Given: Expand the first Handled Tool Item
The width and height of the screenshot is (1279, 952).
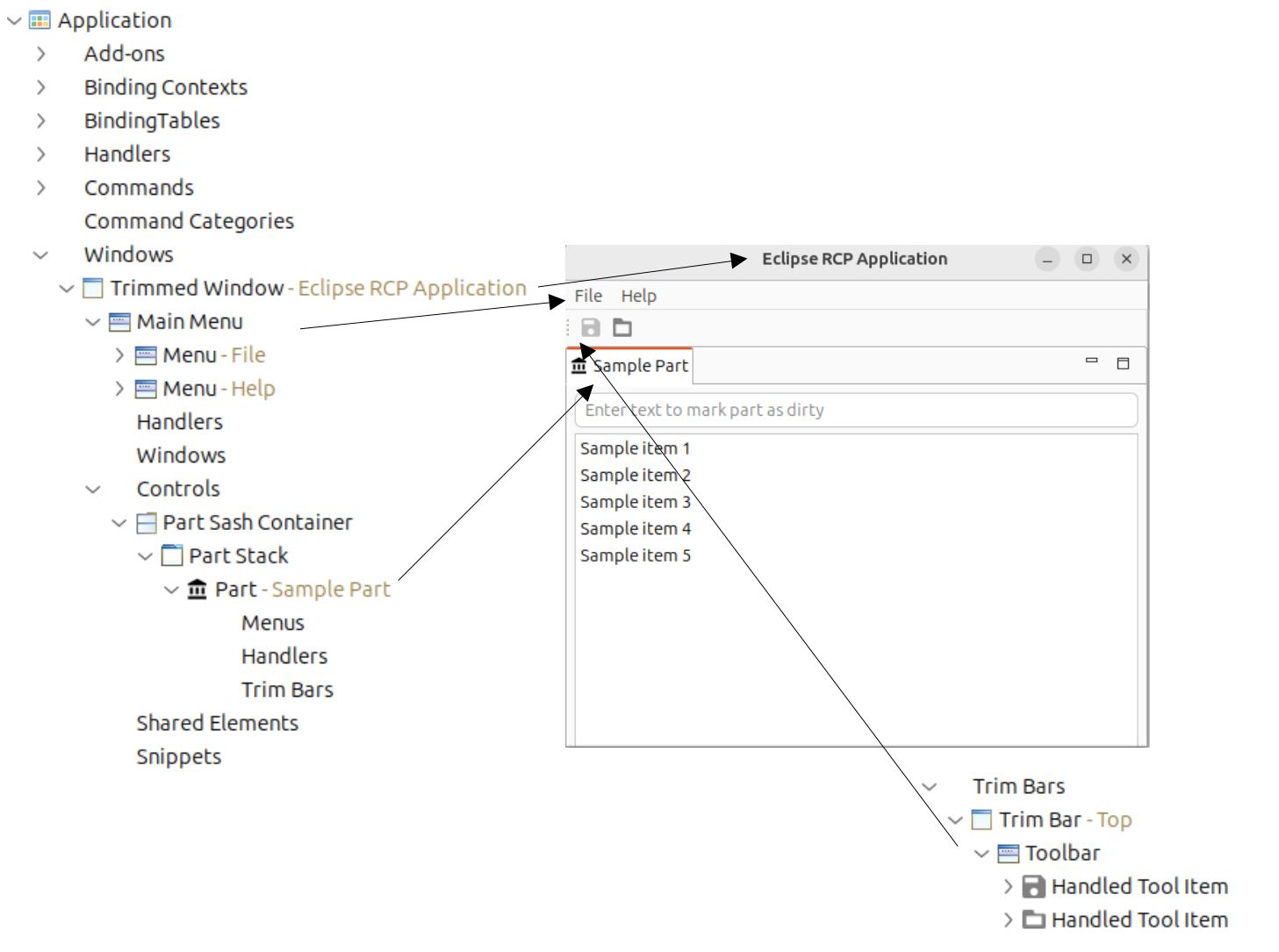Looking at the screenshot, I should (1009, 886).
